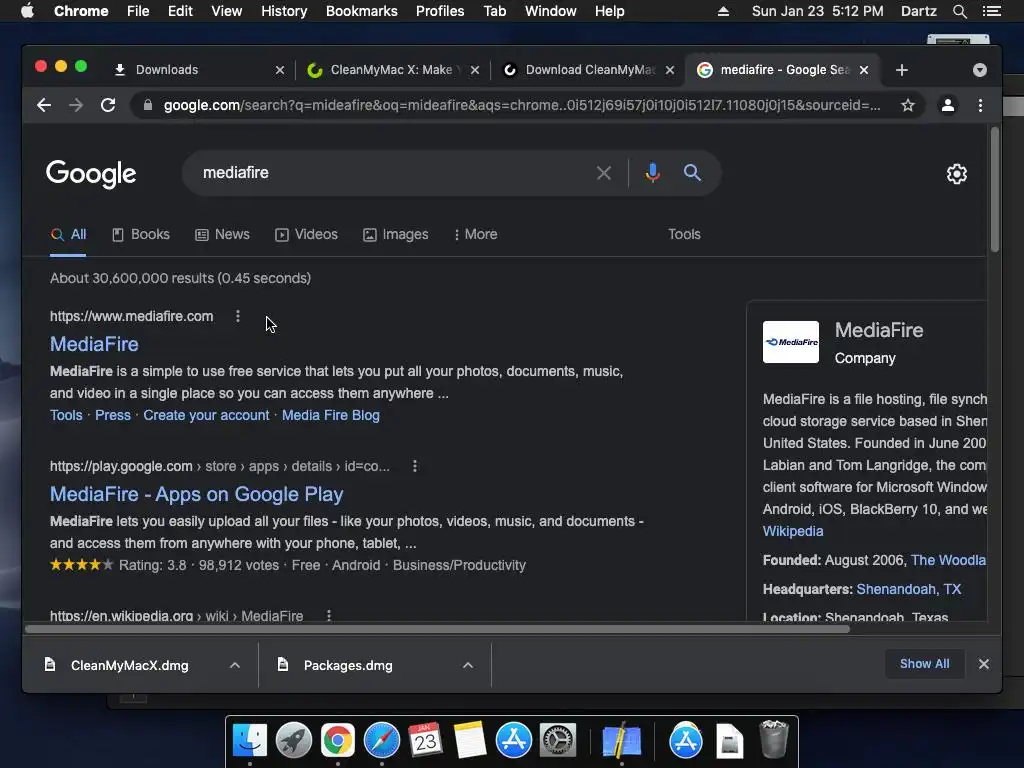This screenshot has width=1024, height=768.
Task: Open Notes from the Dock
Action: tap(470, 741)
